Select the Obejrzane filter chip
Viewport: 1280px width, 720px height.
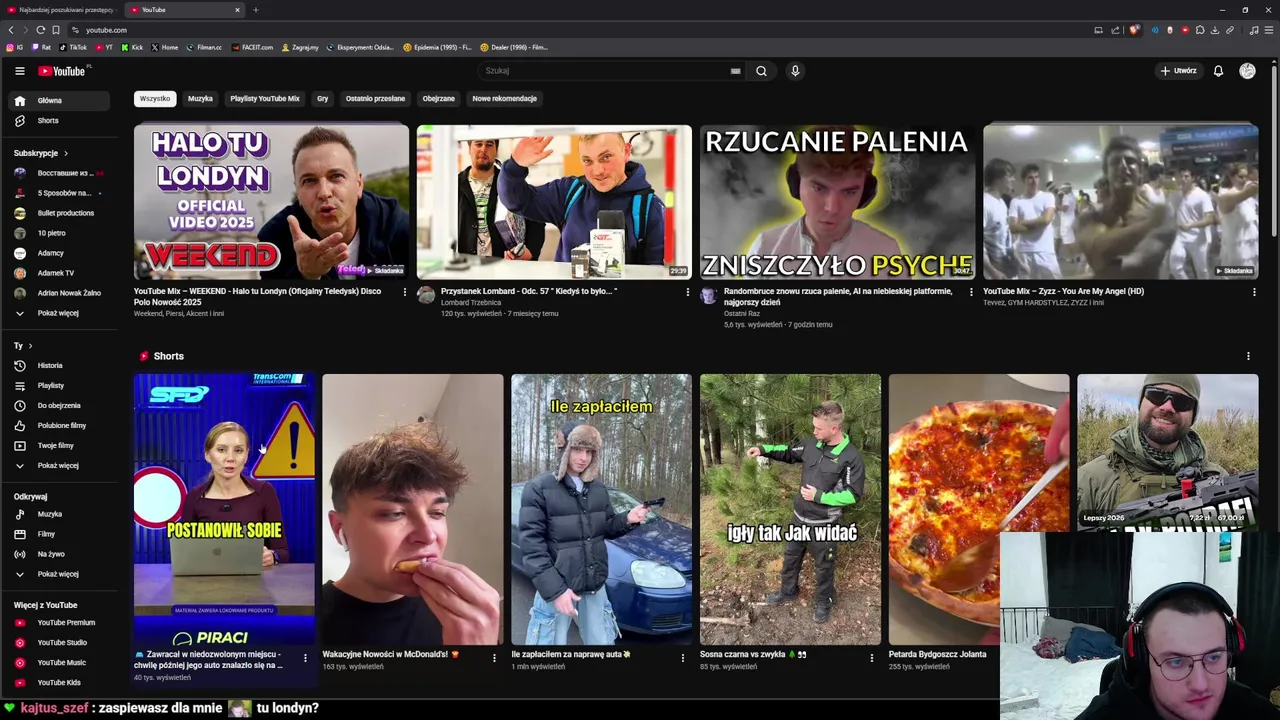coord(438,98)
